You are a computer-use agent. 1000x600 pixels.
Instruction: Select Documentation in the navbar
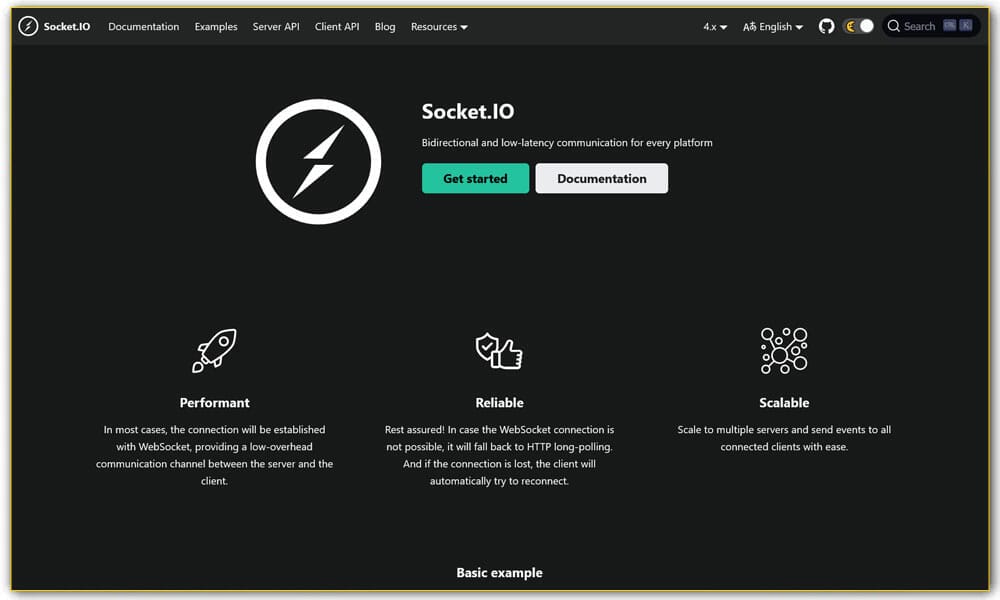pos(143,27)
